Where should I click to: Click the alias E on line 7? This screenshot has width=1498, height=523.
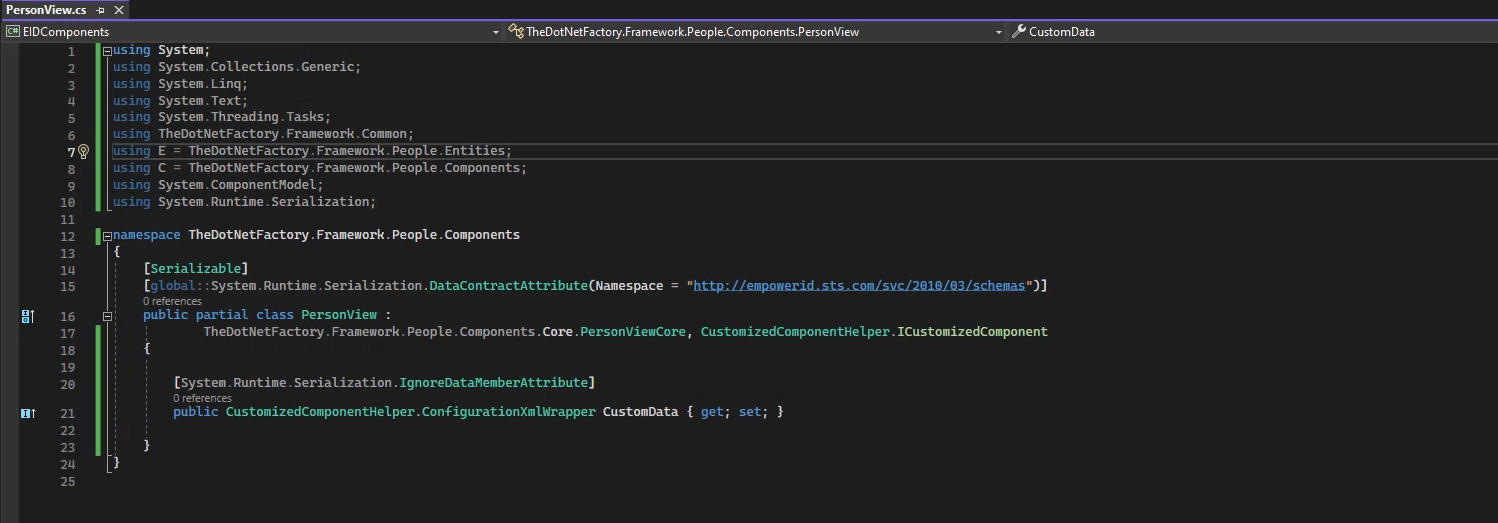tap(162, 151)
